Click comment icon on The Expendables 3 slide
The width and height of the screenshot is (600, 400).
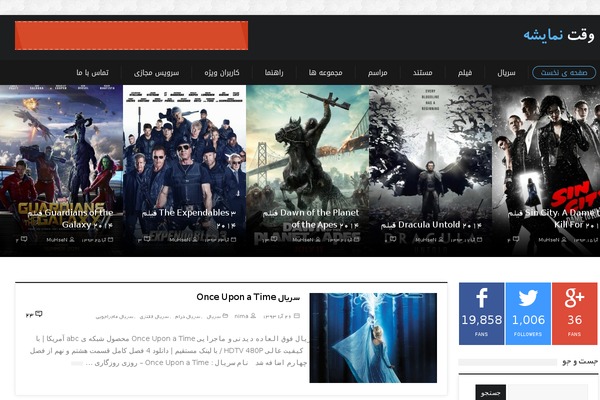pyautogui.click(x=147, y=239)
